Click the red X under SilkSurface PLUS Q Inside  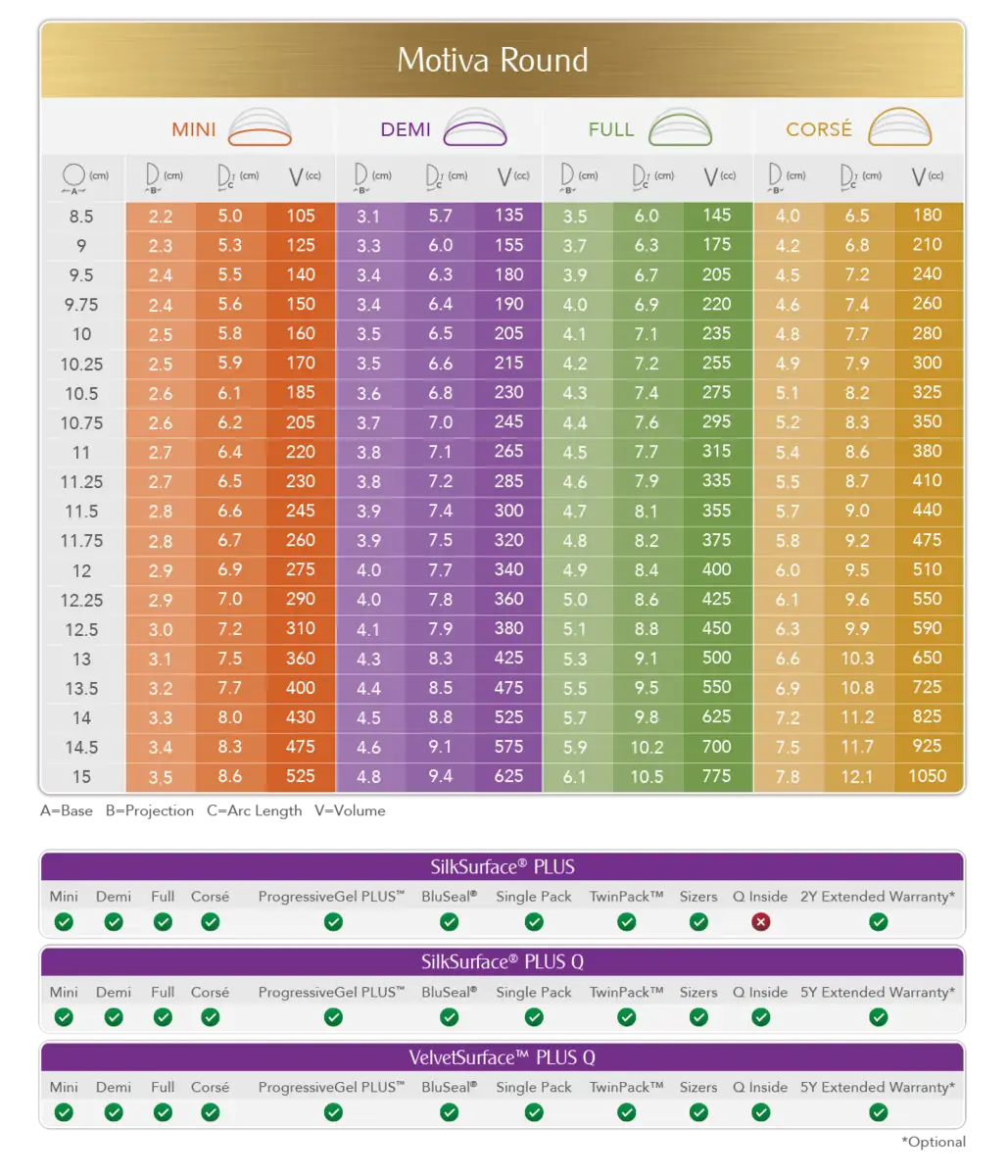coord(761,922)
